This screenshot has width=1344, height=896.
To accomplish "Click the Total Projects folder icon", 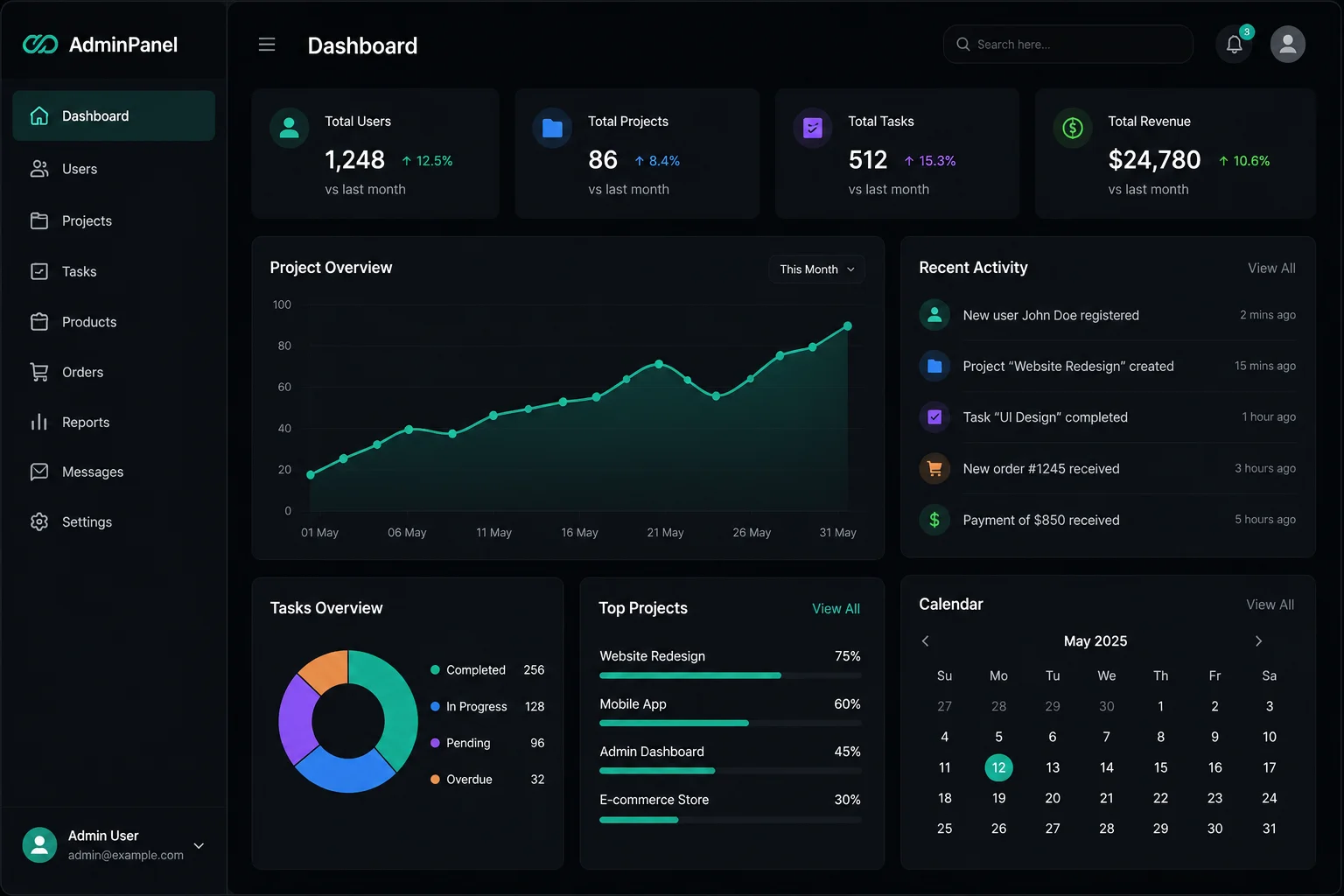I will click(x=552, y=128).
